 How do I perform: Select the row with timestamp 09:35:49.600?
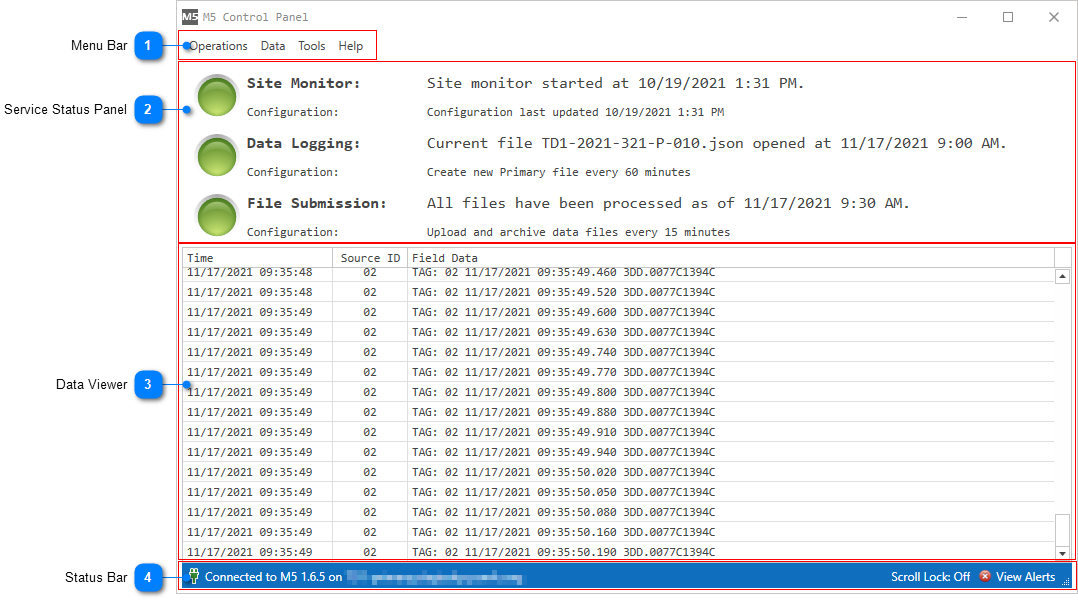[x=618, y=312]
